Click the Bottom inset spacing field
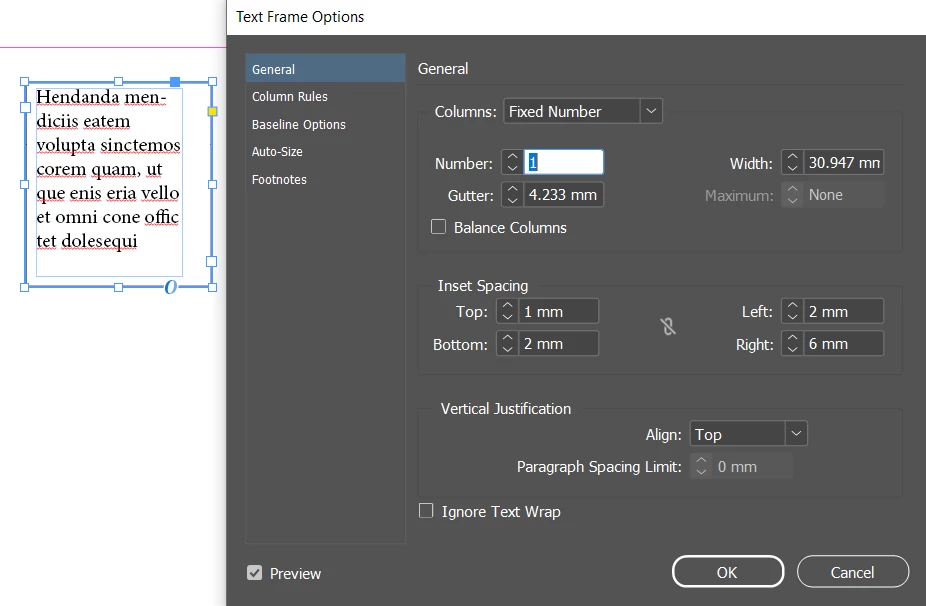926x606 pixels. click(558, 344)
